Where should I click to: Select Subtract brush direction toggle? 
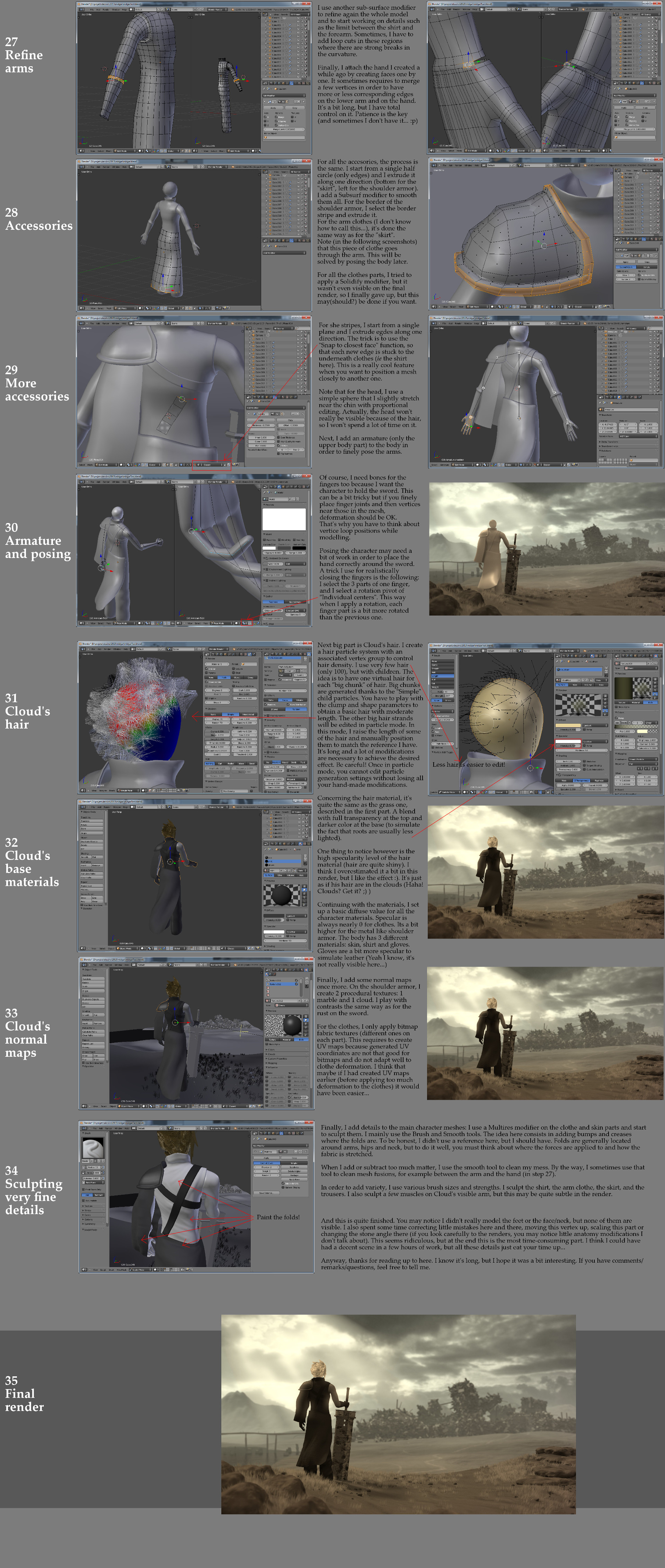point(99,1195)
